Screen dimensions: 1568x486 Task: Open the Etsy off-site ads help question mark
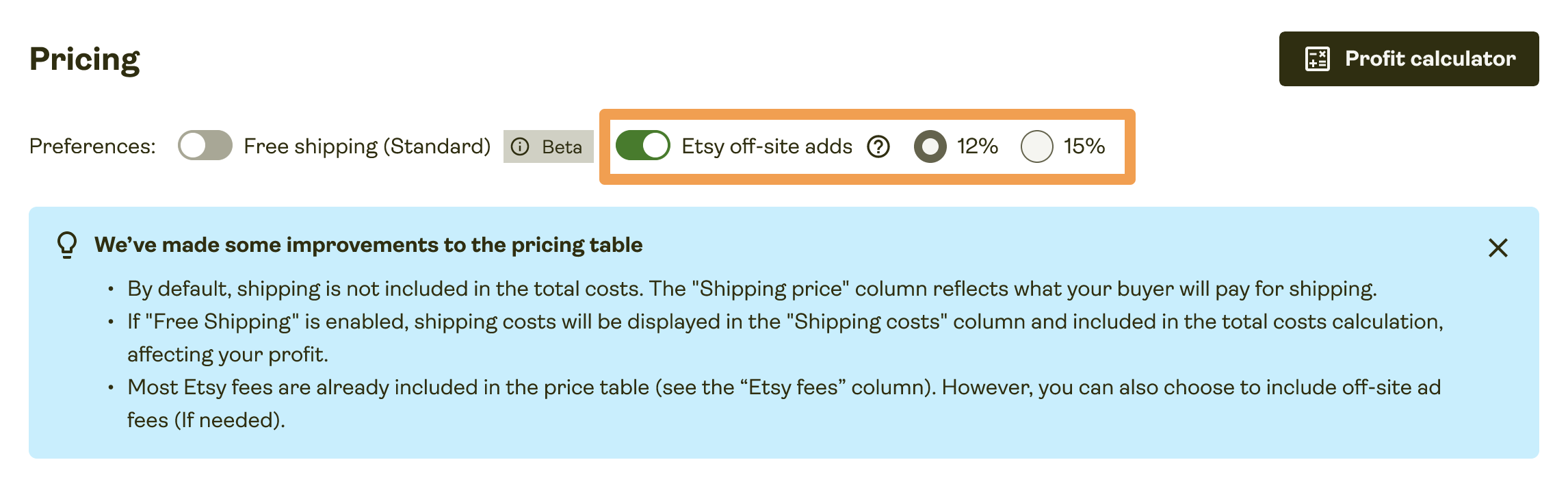pos(878,146)
